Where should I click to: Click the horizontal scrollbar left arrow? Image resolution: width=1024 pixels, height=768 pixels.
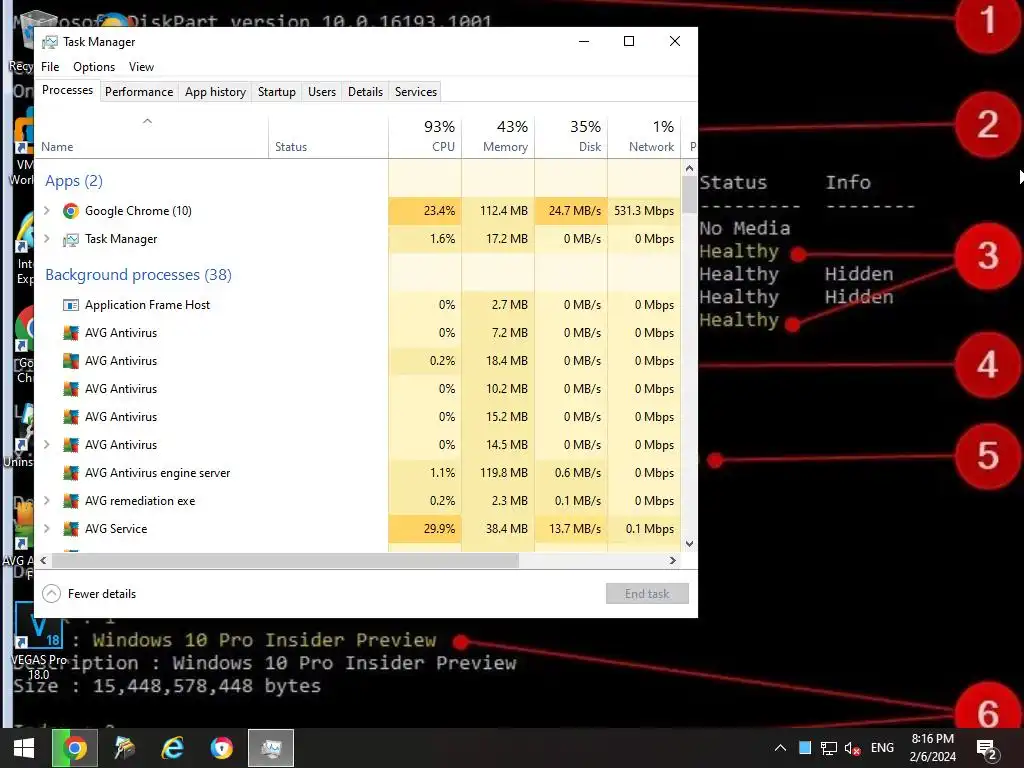click(43, 560)
